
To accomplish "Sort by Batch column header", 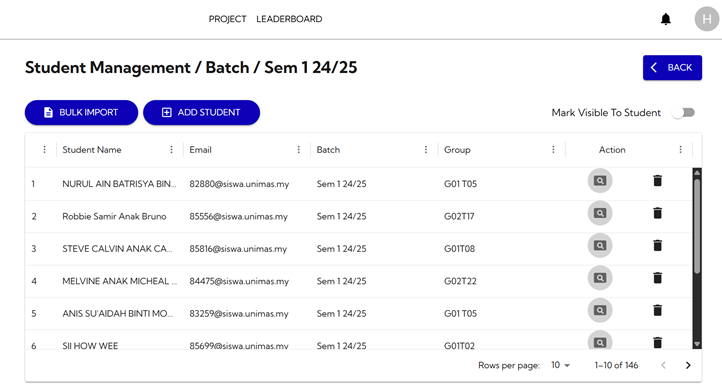I will click(328, 150).
